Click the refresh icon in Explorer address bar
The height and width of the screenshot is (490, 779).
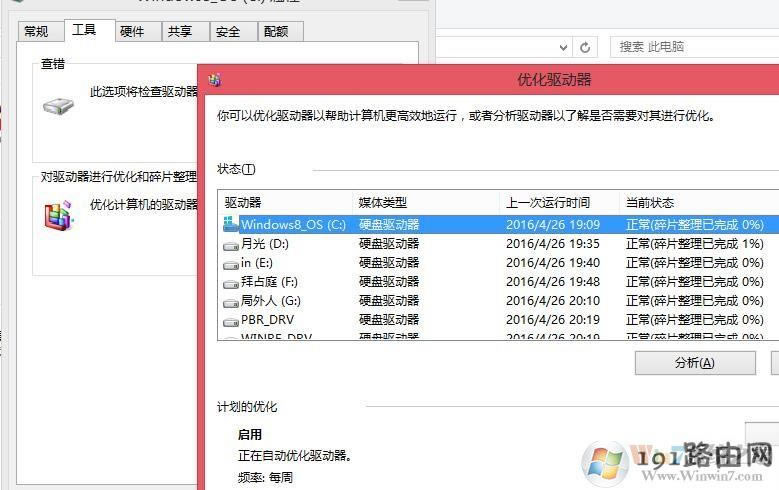tap(585, 47)
